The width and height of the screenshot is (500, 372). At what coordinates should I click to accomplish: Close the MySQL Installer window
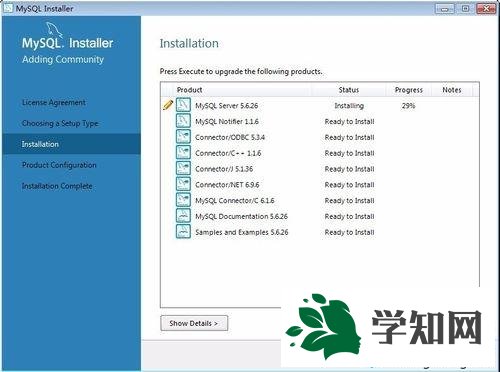[x=486, y=9]
